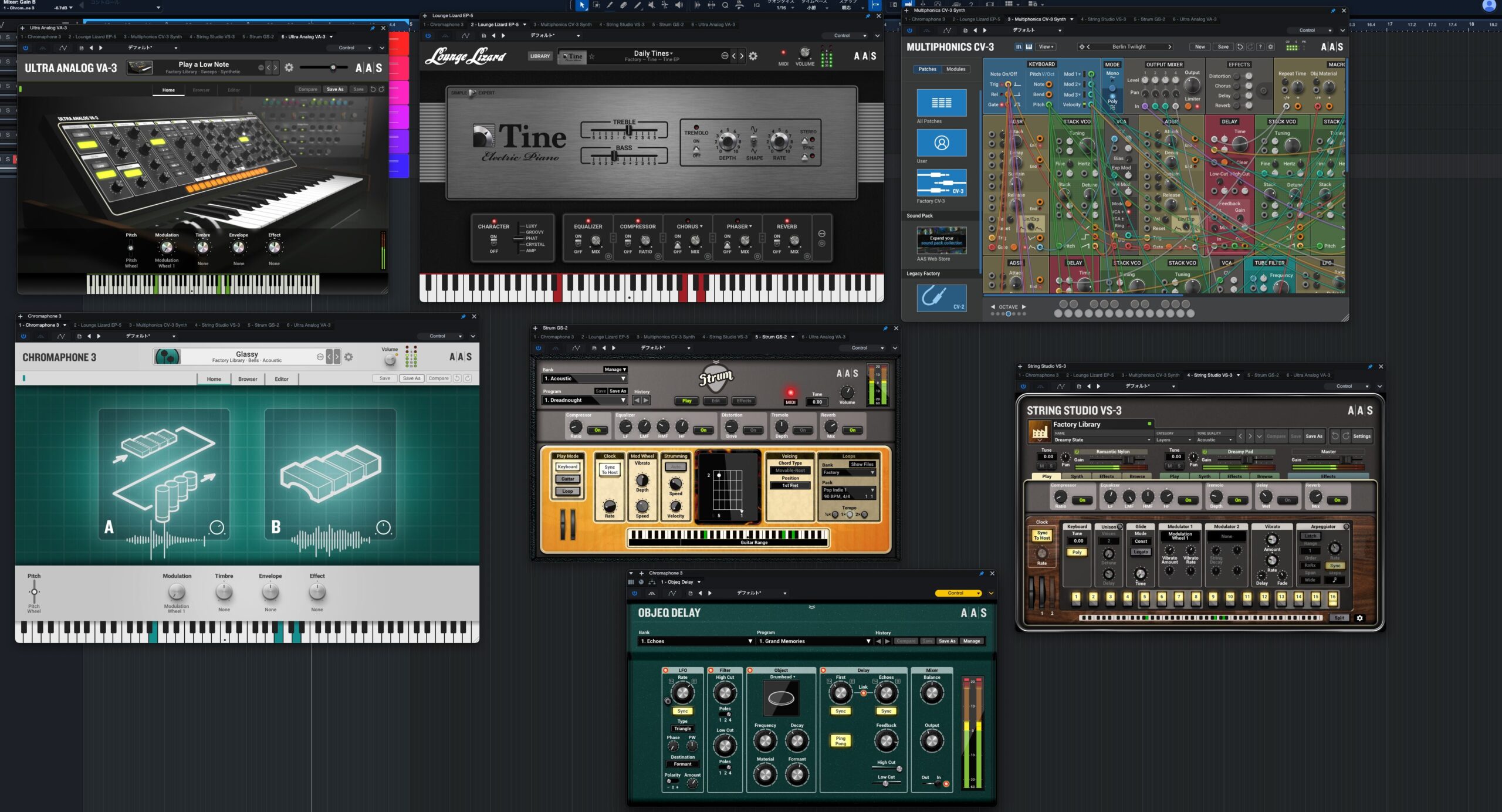Click Save As in String Studio
This screenshot has width=1502, height=812.
1314,437
